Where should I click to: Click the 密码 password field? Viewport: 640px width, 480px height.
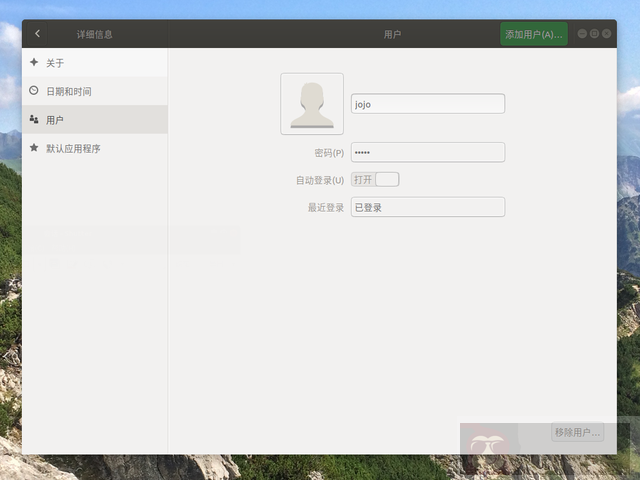pyautogui.click(x=427, y=152)
